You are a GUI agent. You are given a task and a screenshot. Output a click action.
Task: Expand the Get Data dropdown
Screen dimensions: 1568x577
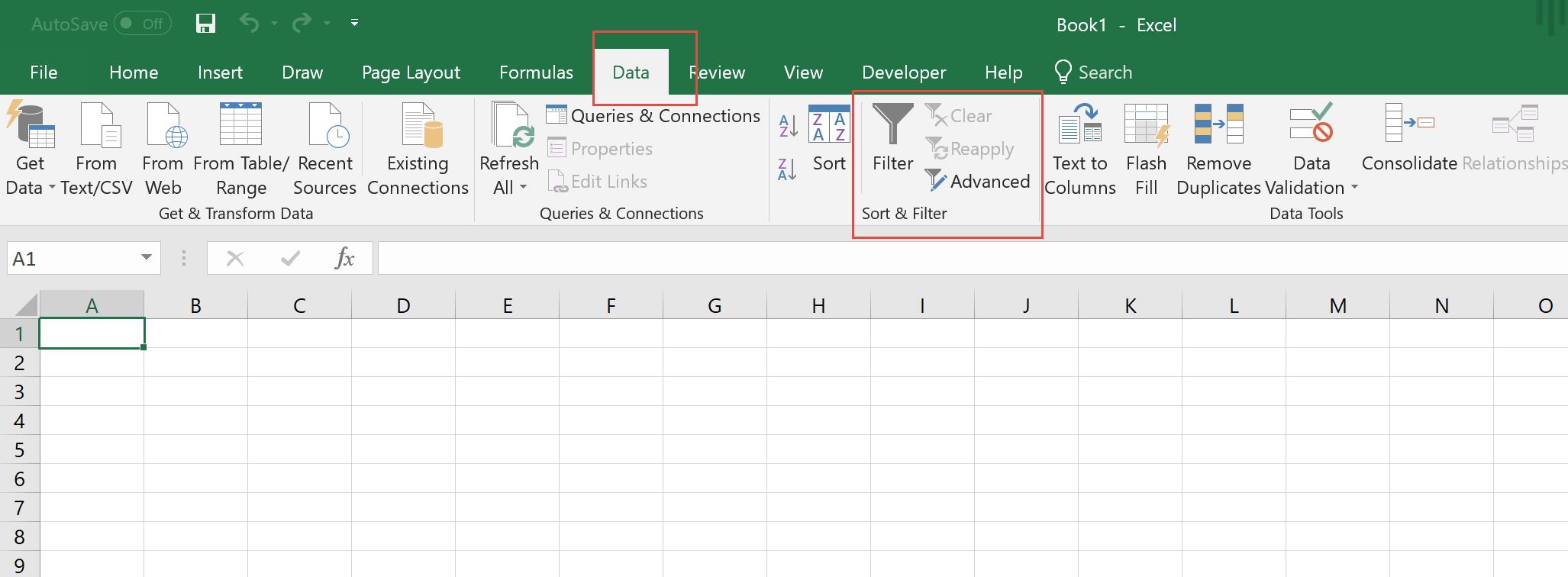point(52,188)
